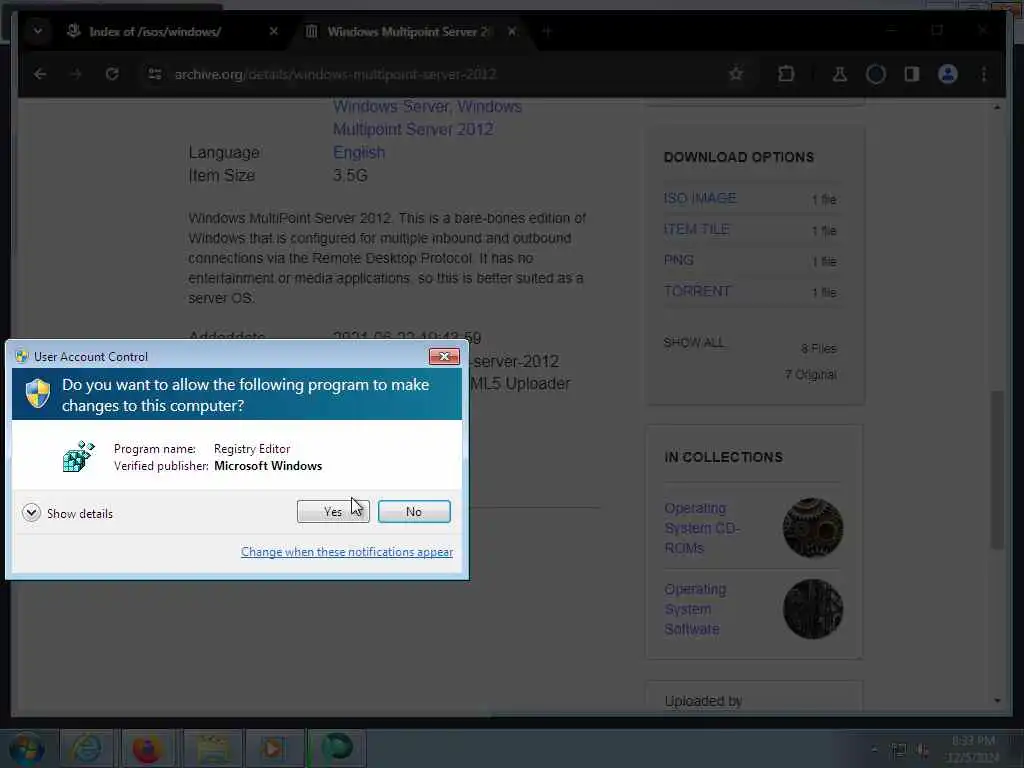Launch Internet Explorer from taskbar

coord(86,749)
